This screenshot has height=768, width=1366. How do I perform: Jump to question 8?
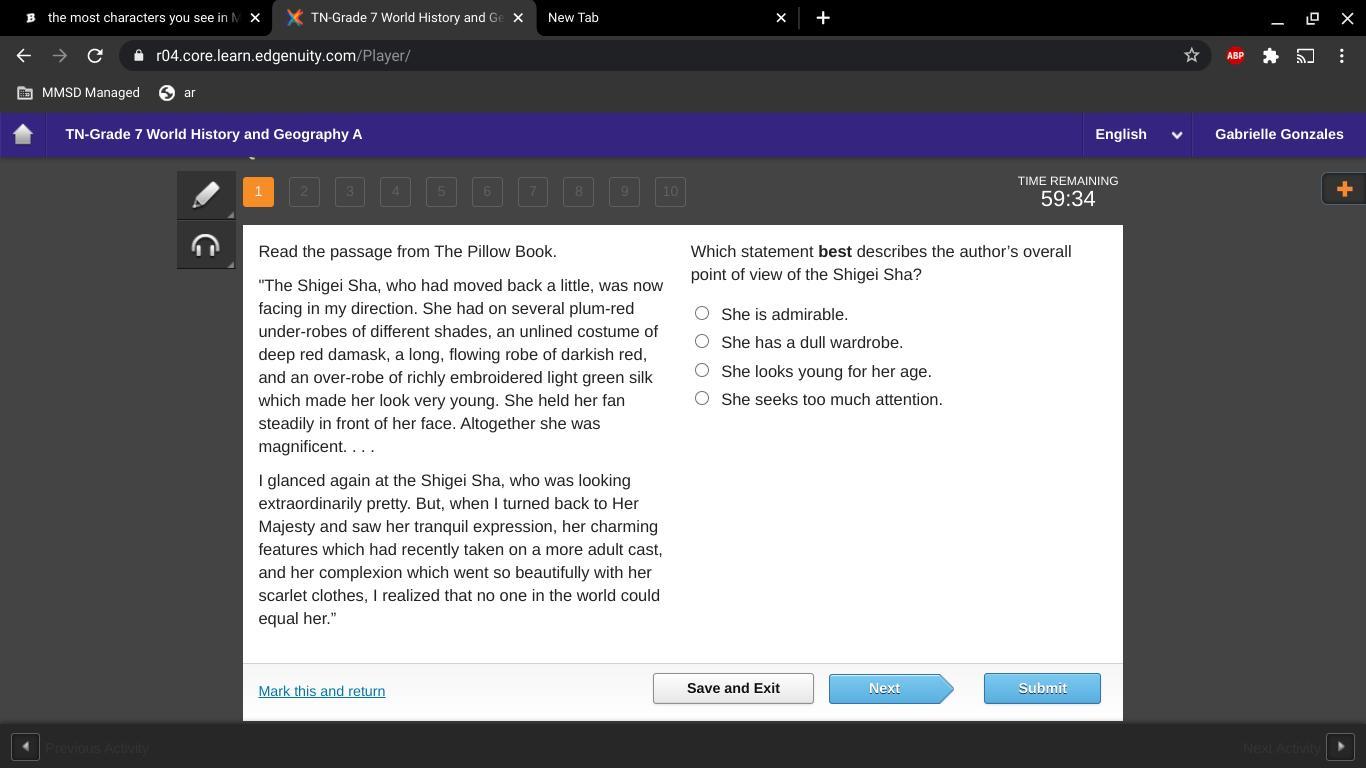tap(579, 191)
